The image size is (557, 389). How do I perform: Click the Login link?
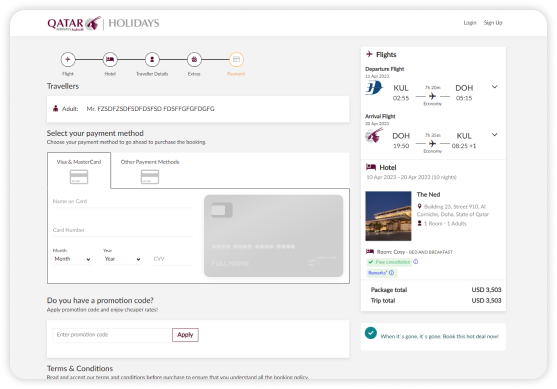pyautogui.click(x=470, y=22)
